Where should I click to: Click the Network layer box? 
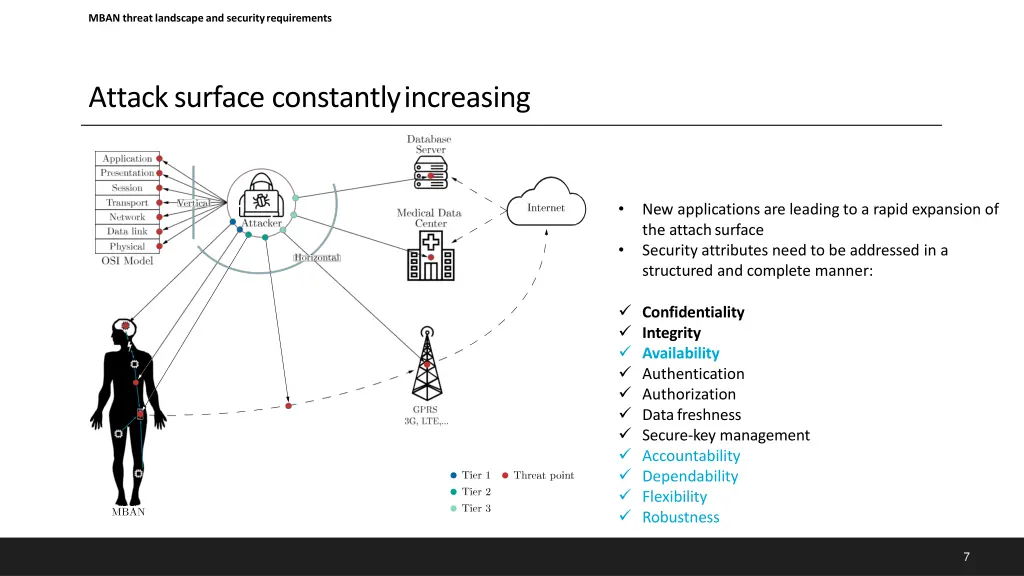pos(127,217)
